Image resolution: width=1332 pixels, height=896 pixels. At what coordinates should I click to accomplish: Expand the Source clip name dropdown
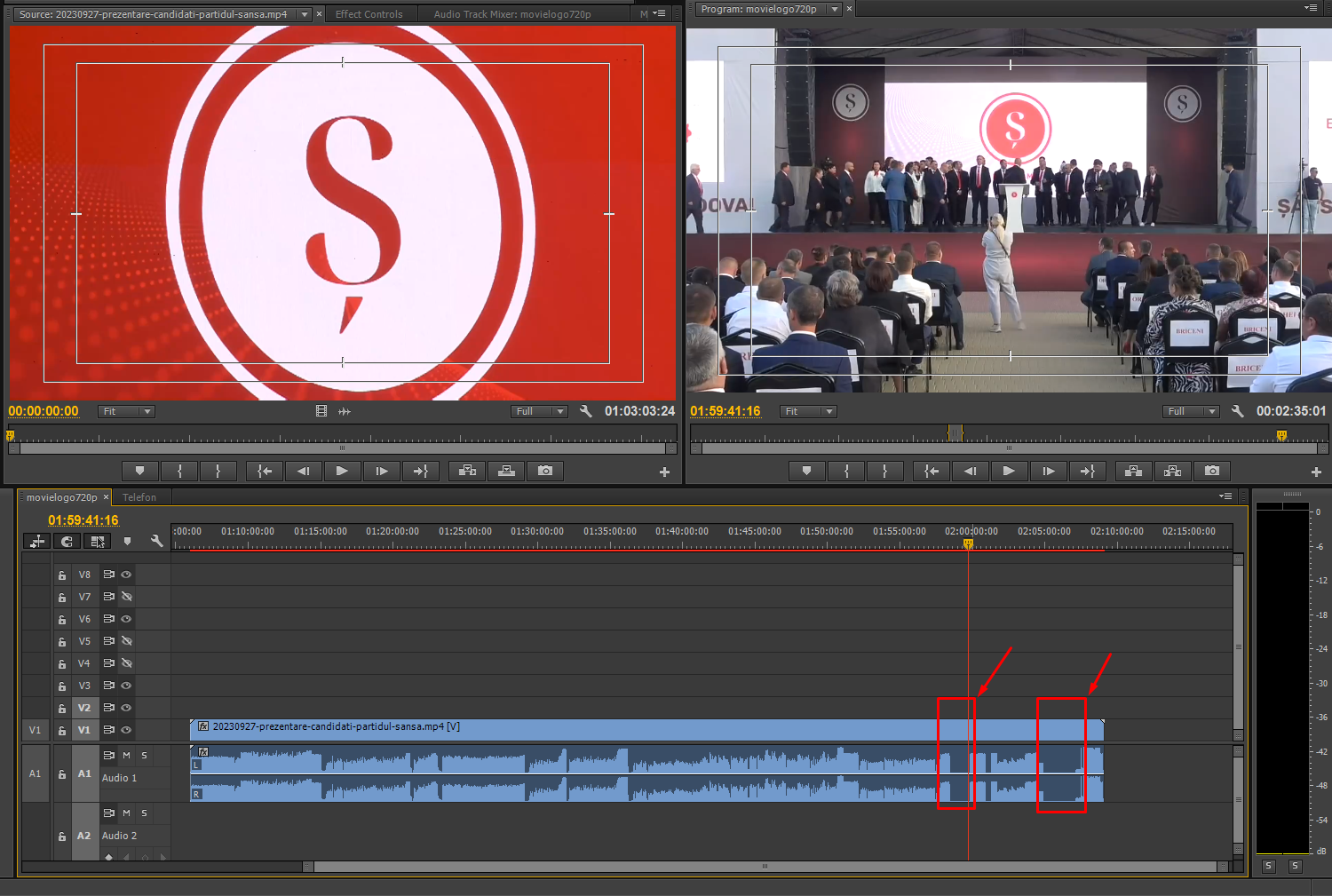click(305, 14)
